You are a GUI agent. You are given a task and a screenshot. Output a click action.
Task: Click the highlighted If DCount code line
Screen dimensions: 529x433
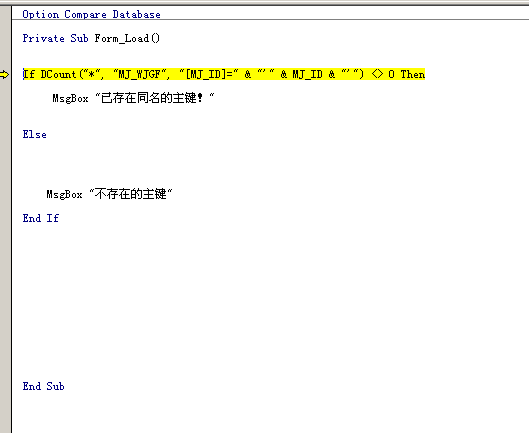pos(224,74)
